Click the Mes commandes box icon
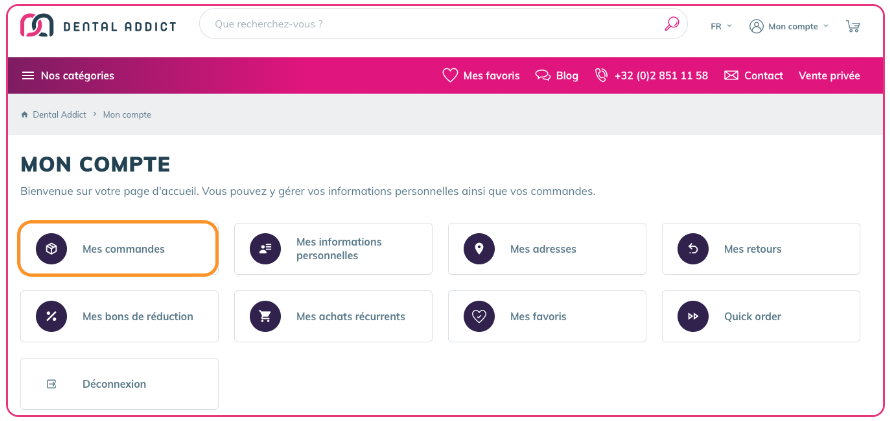Viewport: 890px width, 421px height. (x=52, y=249)
